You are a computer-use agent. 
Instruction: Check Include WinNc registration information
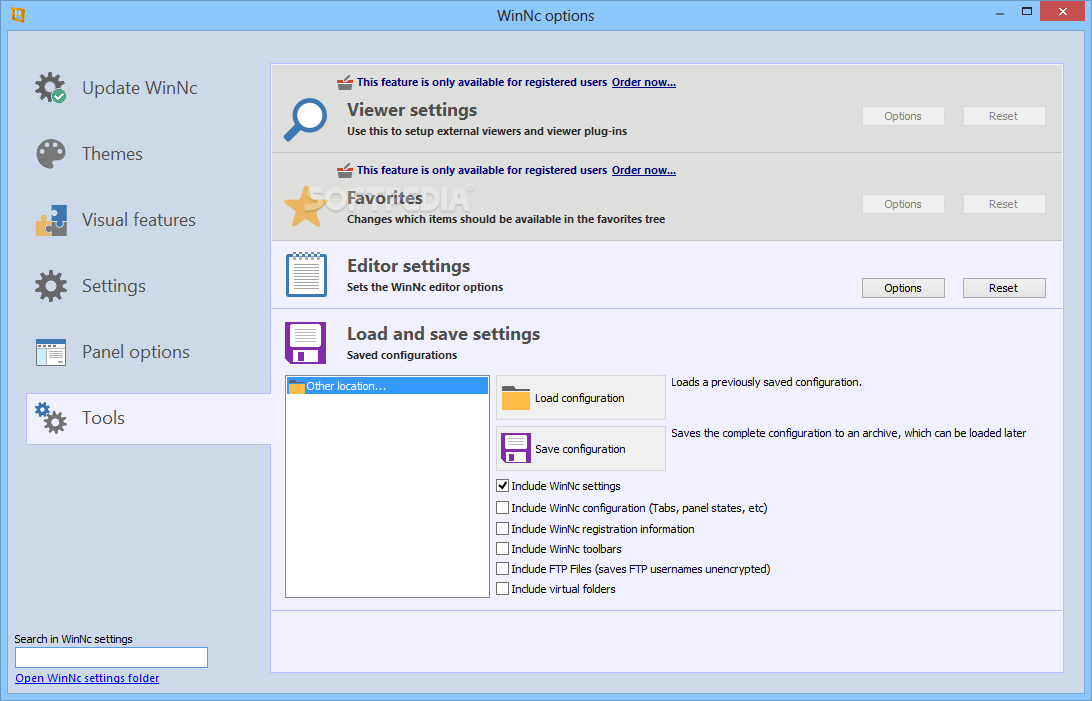[x=502, y=528]
